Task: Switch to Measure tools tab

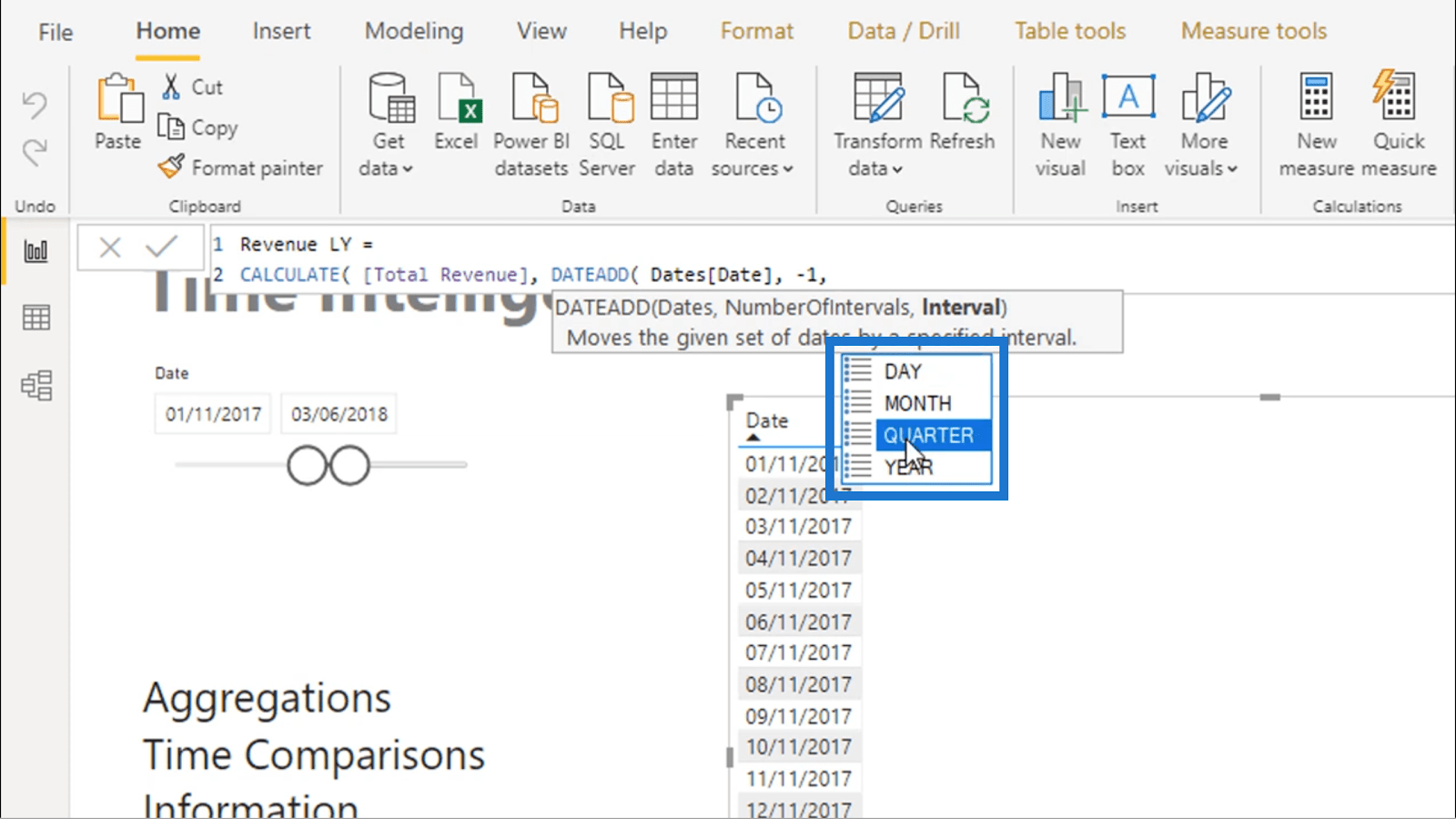Action: pos(1254,31)
